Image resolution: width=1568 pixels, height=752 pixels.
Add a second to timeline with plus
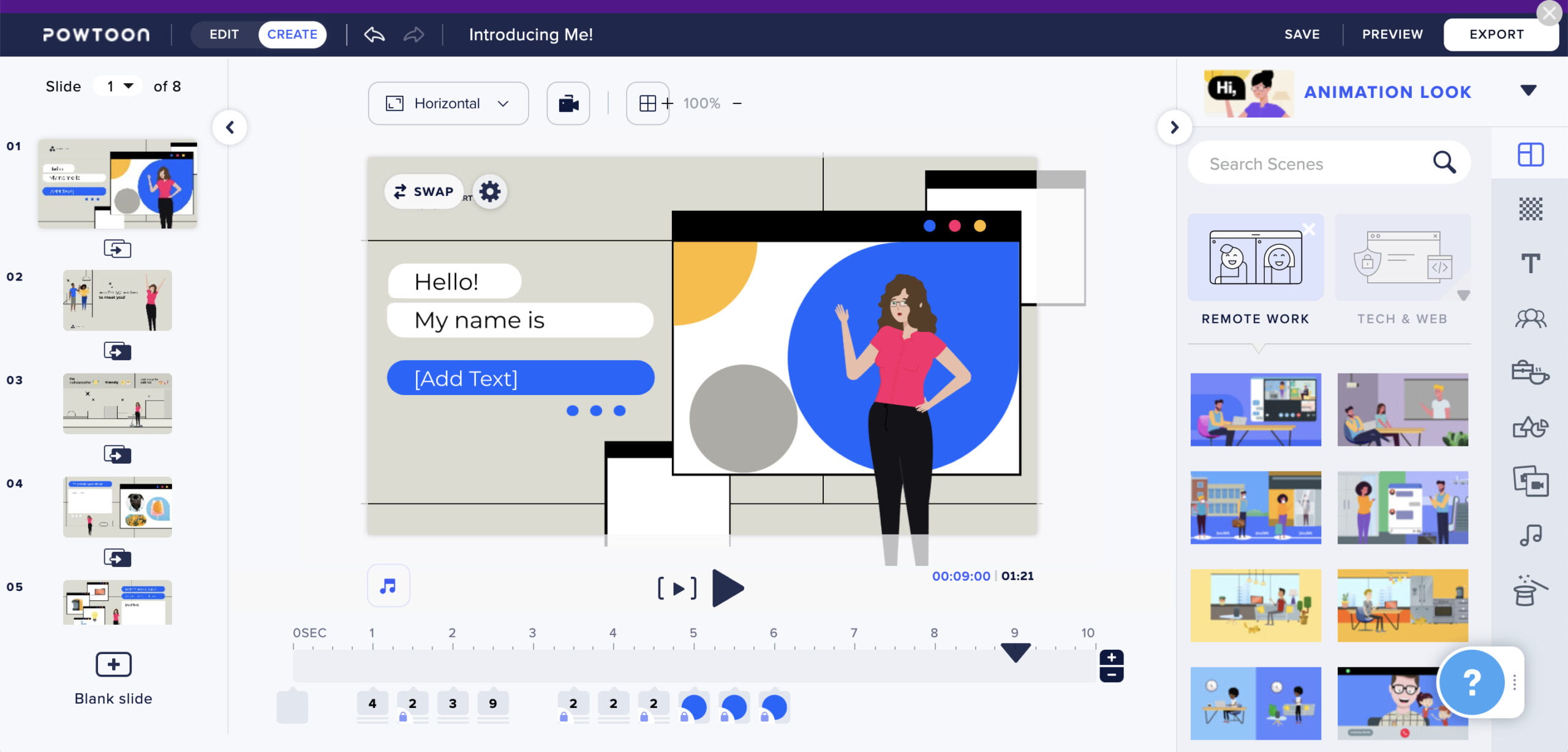tap(1111, 658)
